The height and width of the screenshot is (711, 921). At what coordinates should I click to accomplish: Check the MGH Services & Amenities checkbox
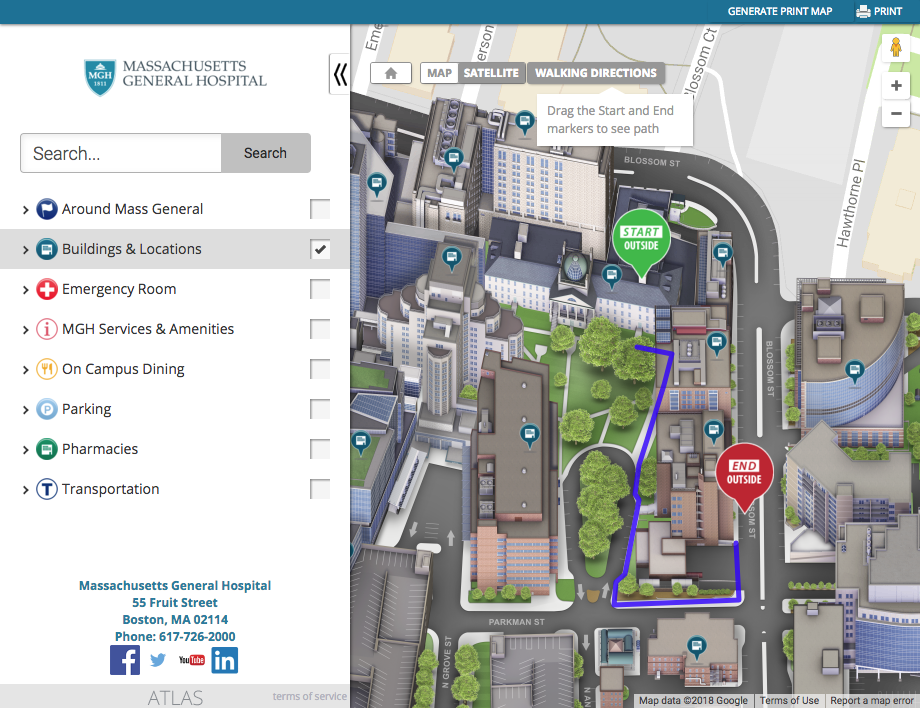pos(320,329)
